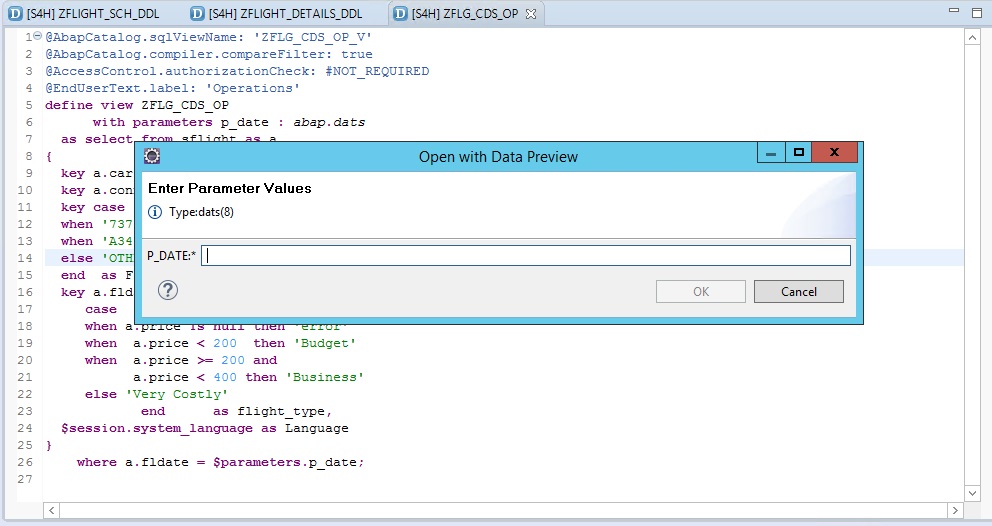Maximize the Open with Data Preview dialog
Image resolution: width=992 pixels, height=526 pixels.
pos(798,153)
